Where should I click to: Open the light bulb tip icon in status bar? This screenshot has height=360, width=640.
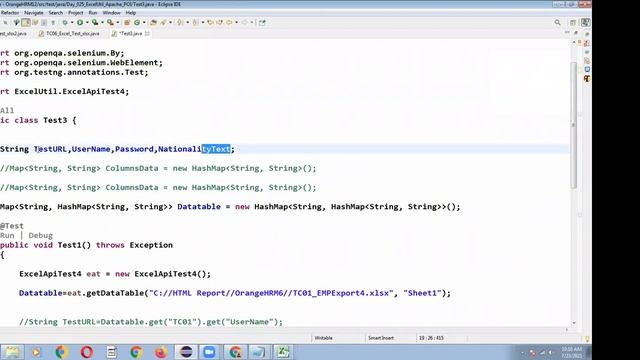tap(587, 338)
